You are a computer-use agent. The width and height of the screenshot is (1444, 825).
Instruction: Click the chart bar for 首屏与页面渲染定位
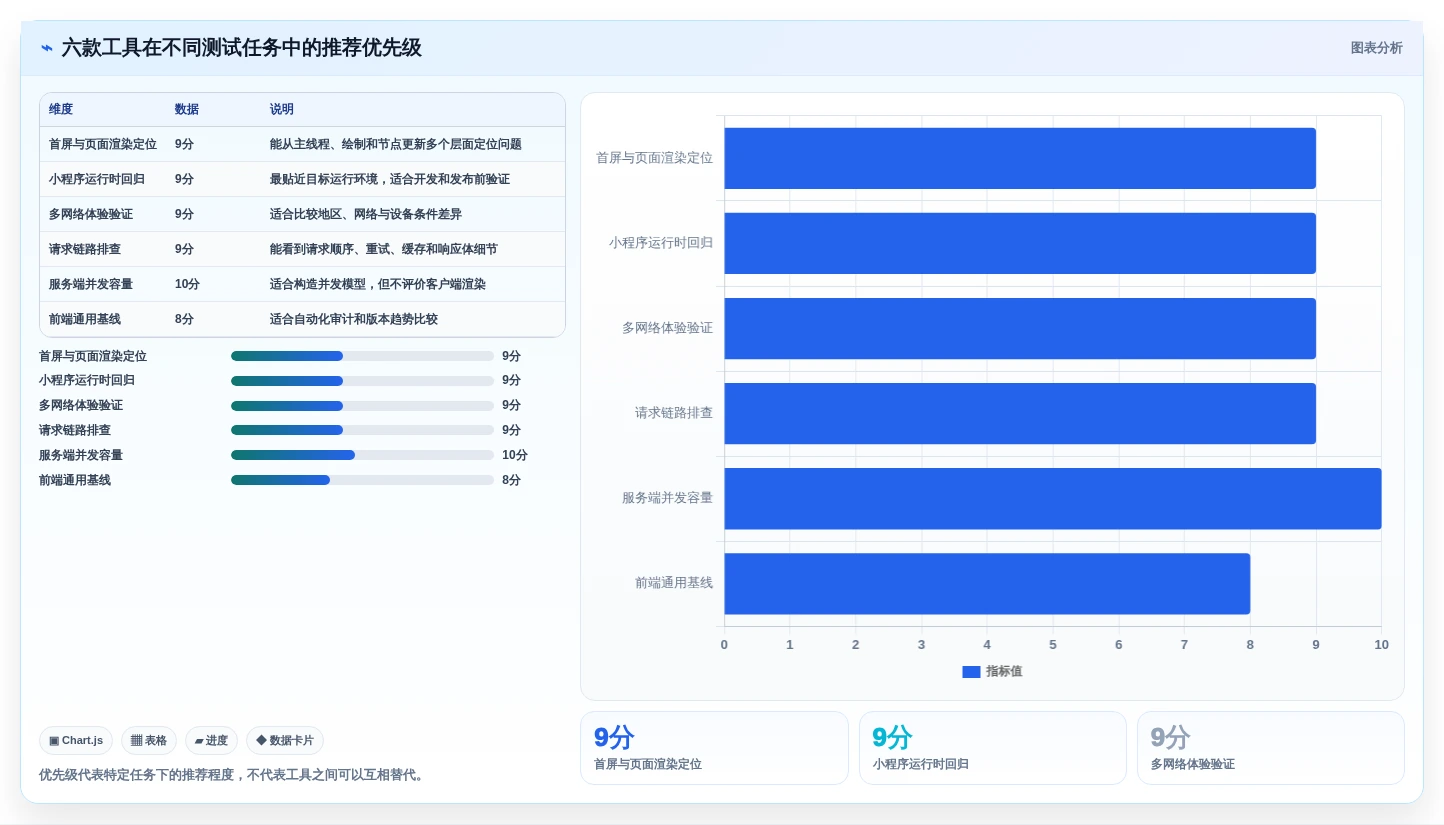(1020, 158)
